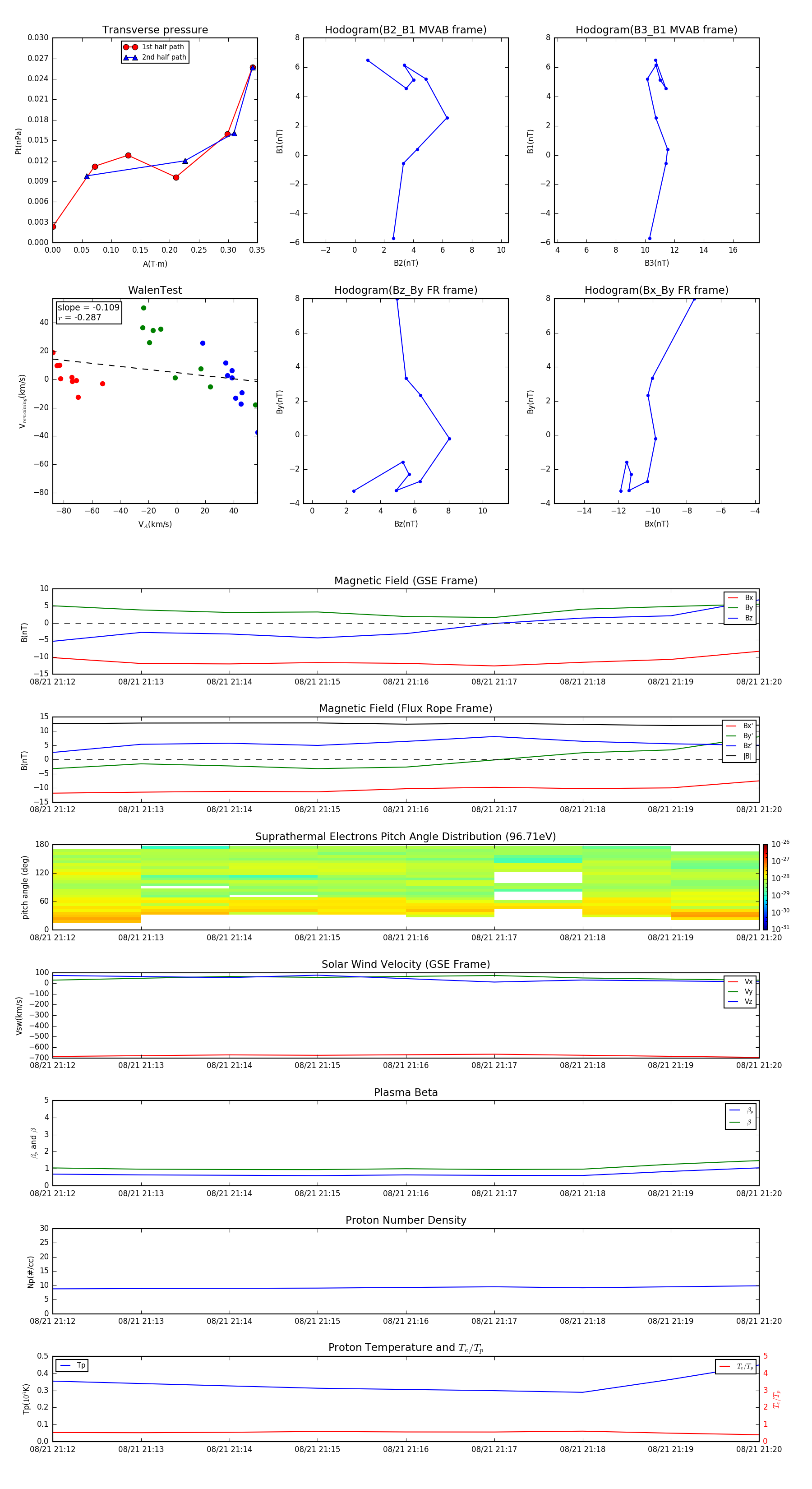Click the '08/21 21:16' tick under the GSE plot
812x1489 pixels.
click(x=406, y=681)
